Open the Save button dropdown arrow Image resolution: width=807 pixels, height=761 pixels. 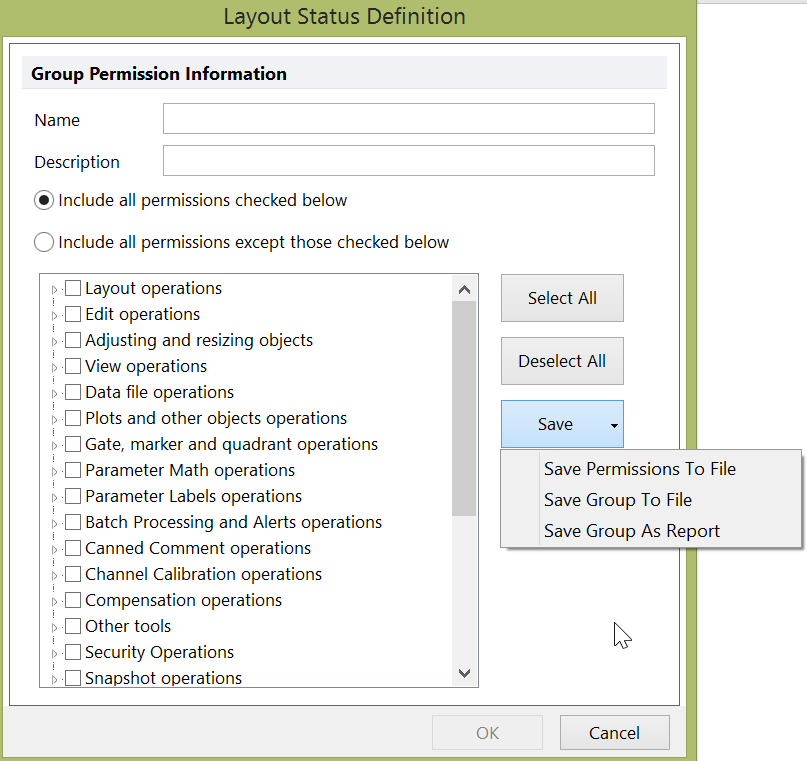(613, 425)
